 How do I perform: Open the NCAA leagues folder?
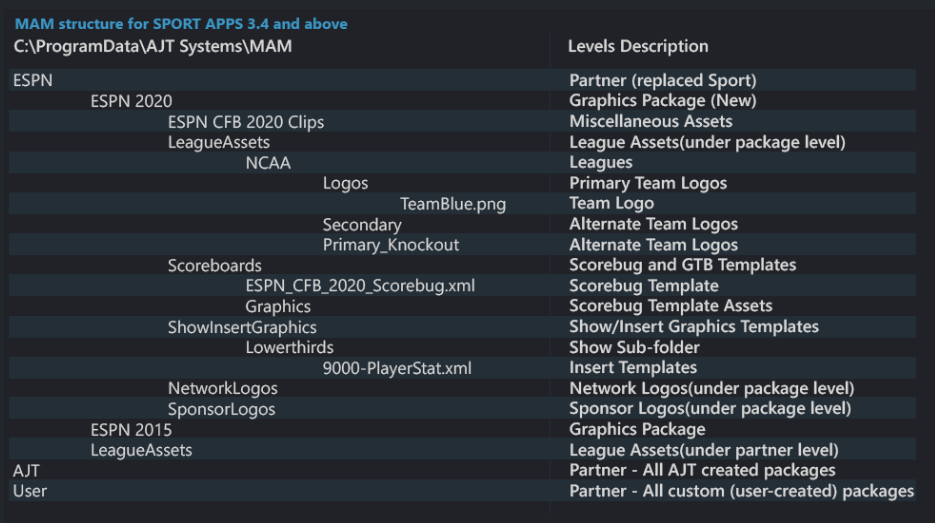pyautogui.click(x=268, y=163)
